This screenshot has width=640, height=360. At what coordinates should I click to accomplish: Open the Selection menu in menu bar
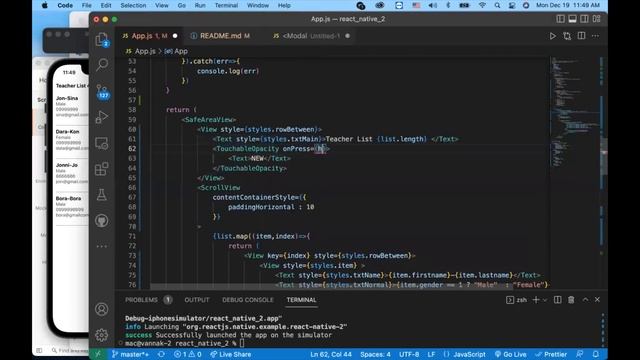point(133,5)
